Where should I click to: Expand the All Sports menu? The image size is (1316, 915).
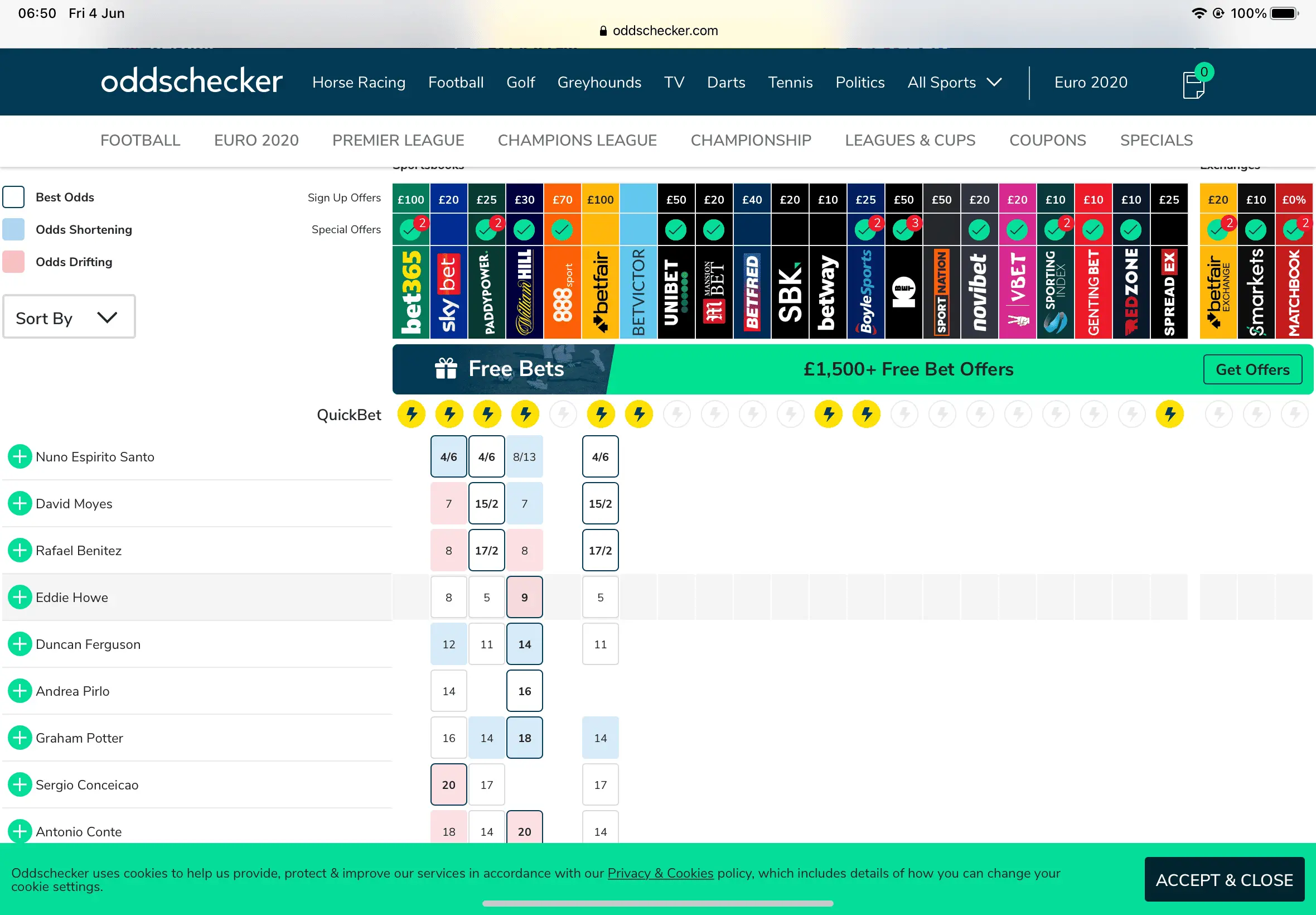pyautogui.click(x=954, y=83)
